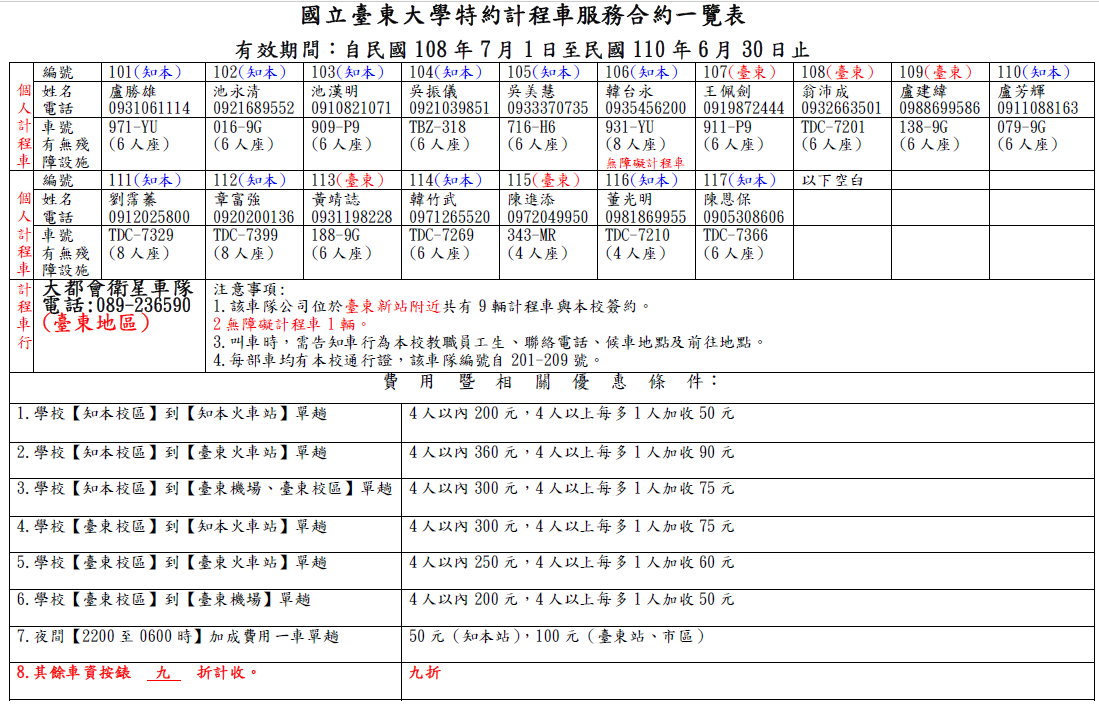
Task: Click phone number 0921689552
Action: (x=254, y=109)
